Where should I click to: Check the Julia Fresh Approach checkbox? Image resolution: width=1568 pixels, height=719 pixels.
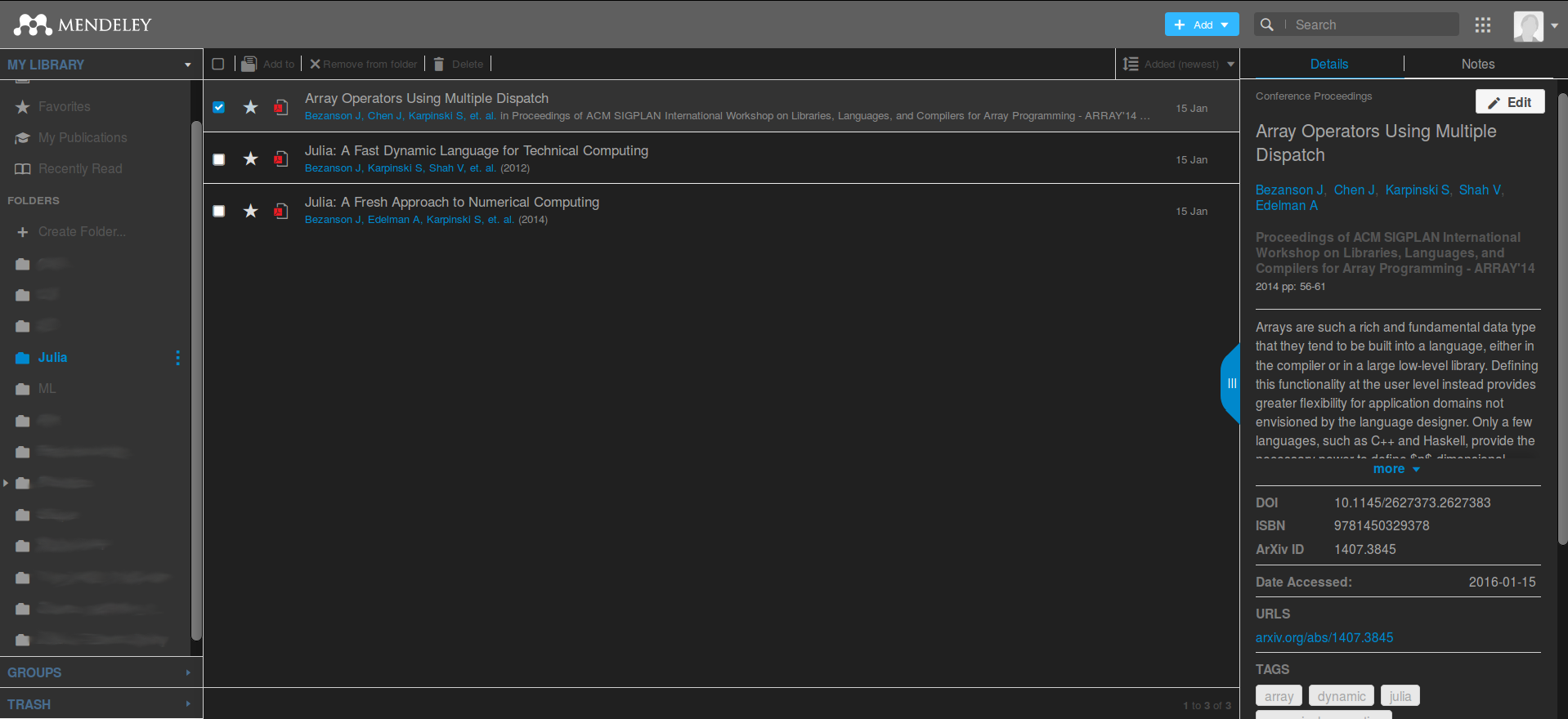coord(218,211)
